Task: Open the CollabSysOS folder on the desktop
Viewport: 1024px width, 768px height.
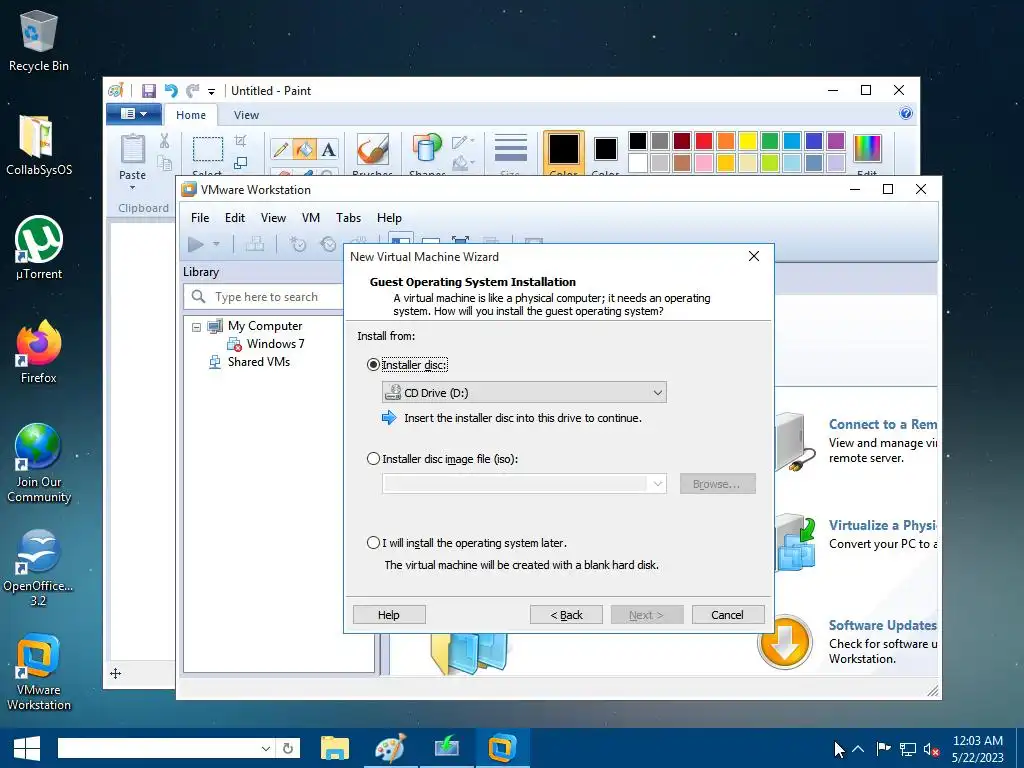Action: click(x=39, y=146)
